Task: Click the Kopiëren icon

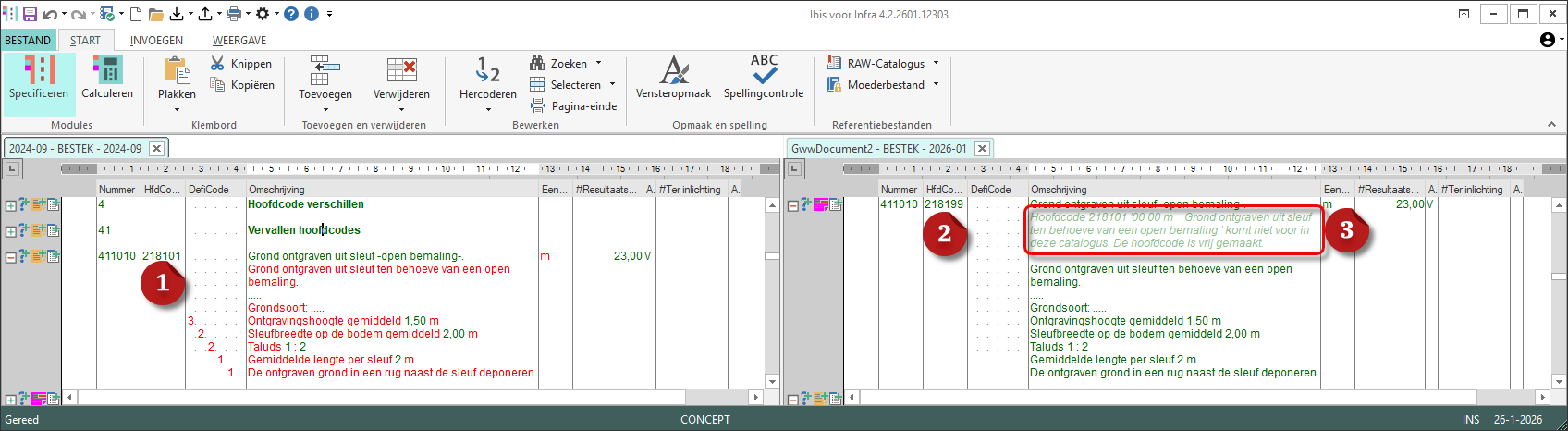Action: [217, 85]
